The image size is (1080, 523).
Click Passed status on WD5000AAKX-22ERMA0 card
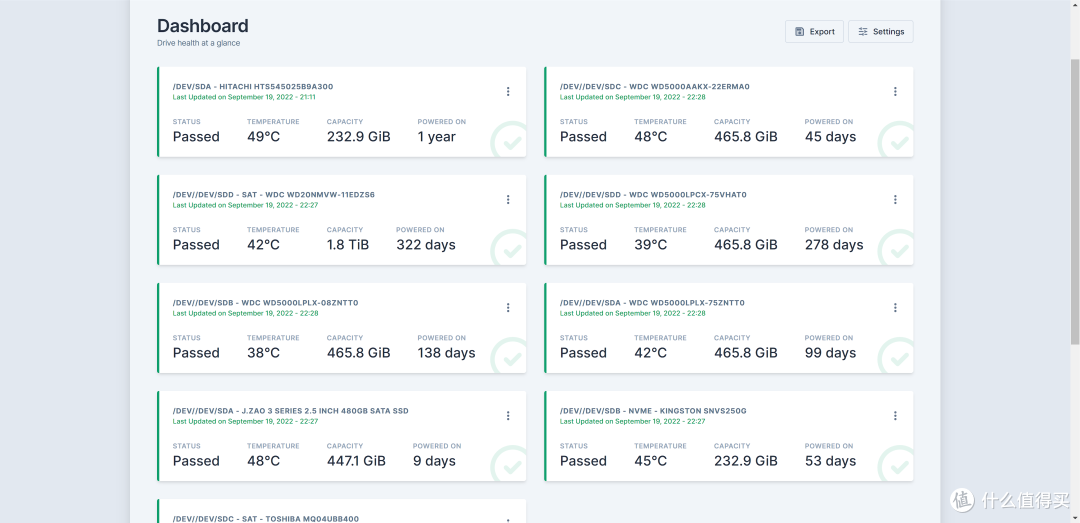(583, 136)
